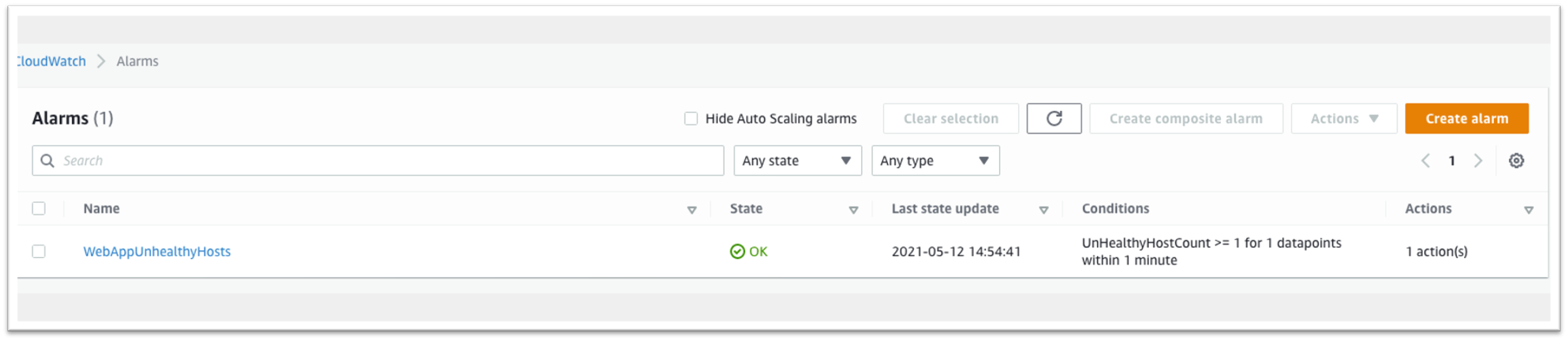Open the WebAppUnhealthyHosts alarm link
Screen dimensions: 1568x341
[157, 251]
